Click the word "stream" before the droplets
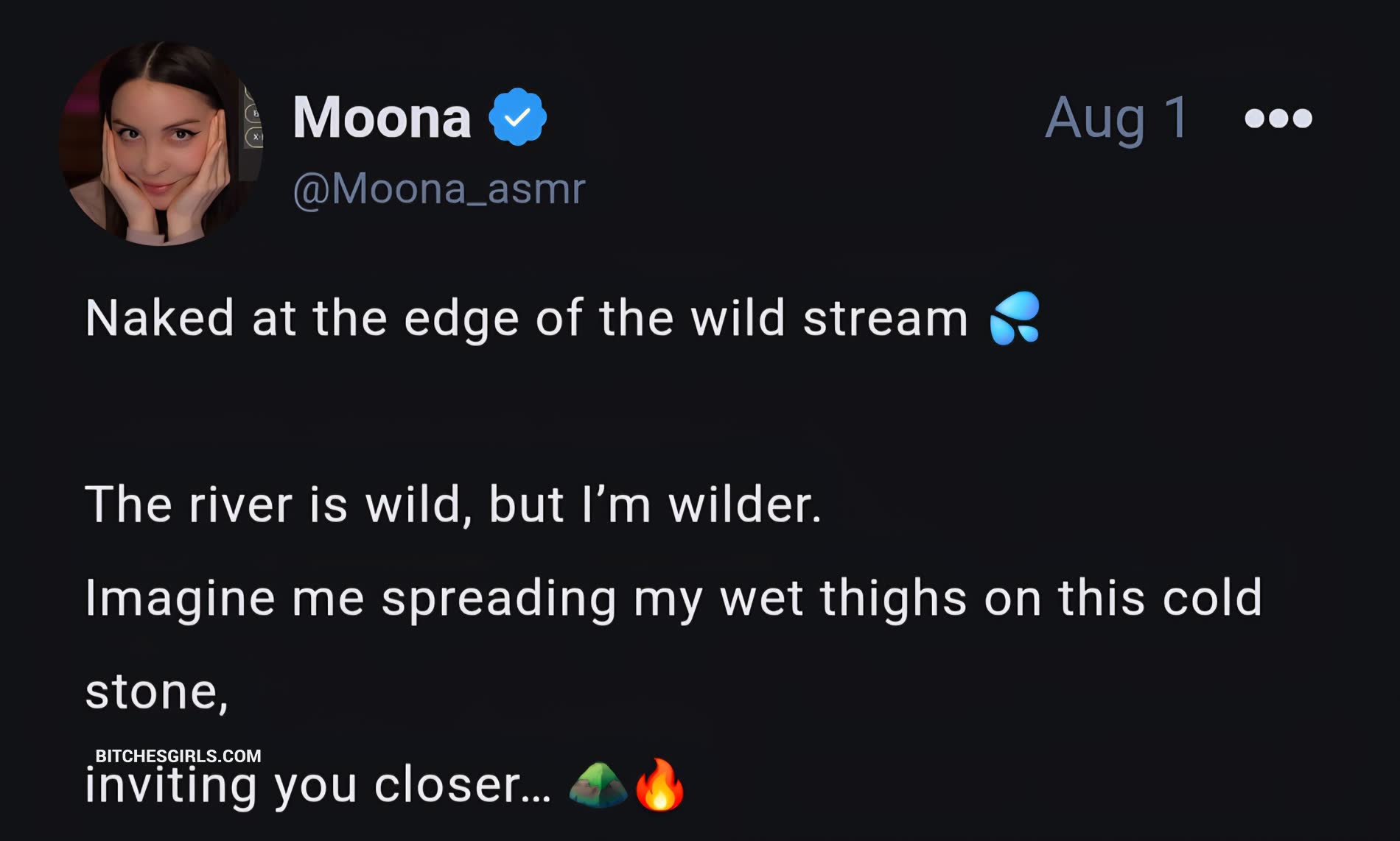The height and width of the screenshot is (841, 1400). [885, 318]
